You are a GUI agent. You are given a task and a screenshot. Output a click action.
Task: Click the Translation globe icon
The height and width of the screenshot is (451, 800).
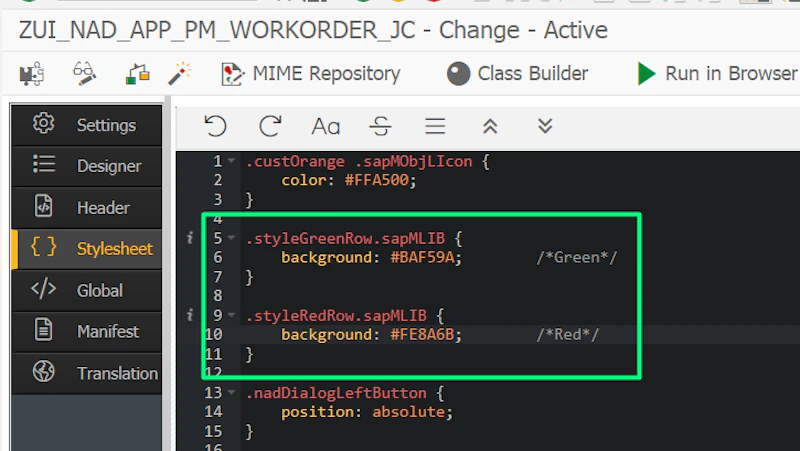pos(43,371)
